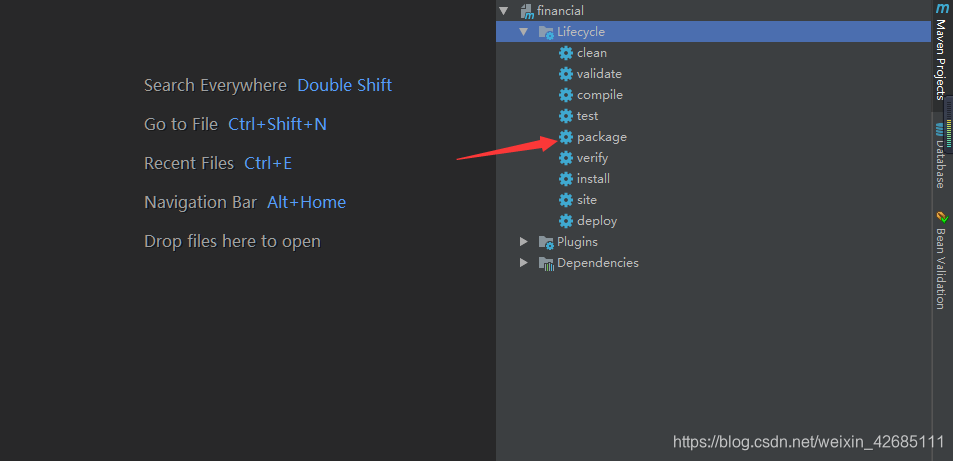The width and height of the screenshot is (953, 461).
Task: Click the Lifecycle folder icon
Action: [x=546, y=32]
